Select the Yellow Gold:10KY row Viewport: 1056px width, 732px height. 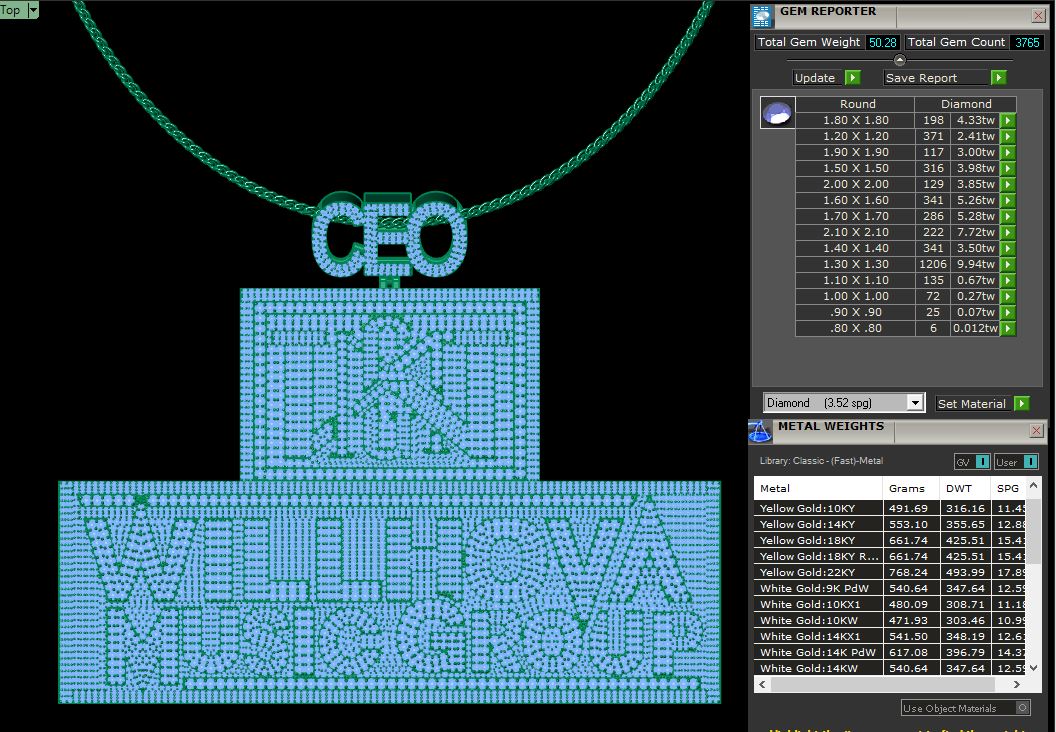click(x=890, y=508)
